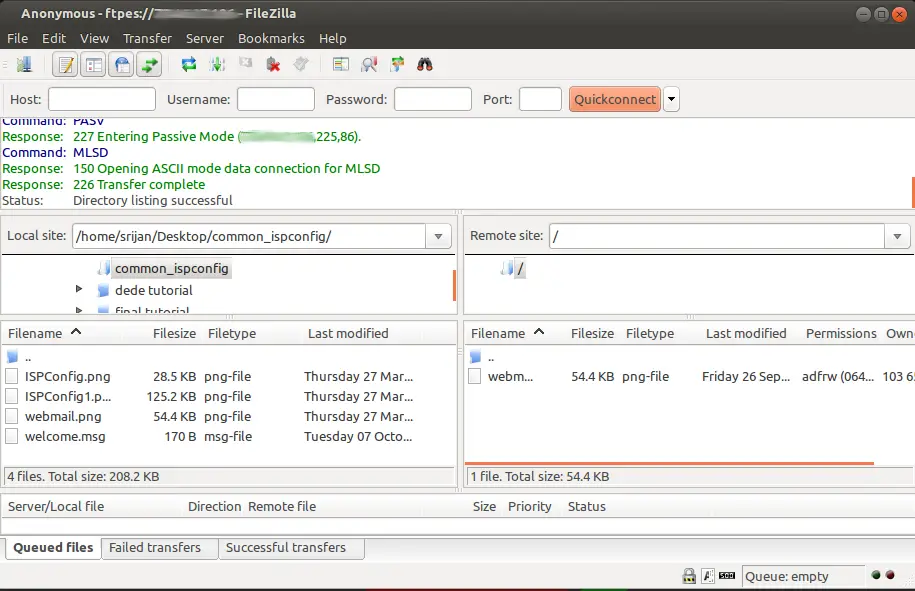Screen dimensions: 915x591
Task: Open the Quickconnect history dropdown arrow
Action: (672, 99)
